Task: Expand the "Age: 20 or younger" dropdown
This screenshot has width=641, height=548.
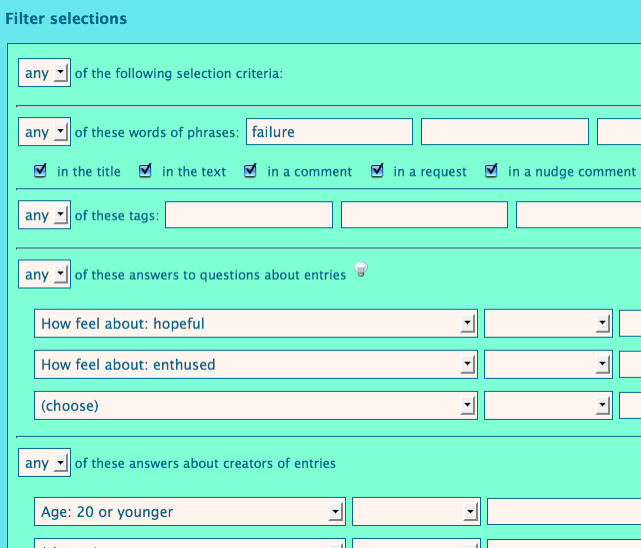Action: coord(190,511)
